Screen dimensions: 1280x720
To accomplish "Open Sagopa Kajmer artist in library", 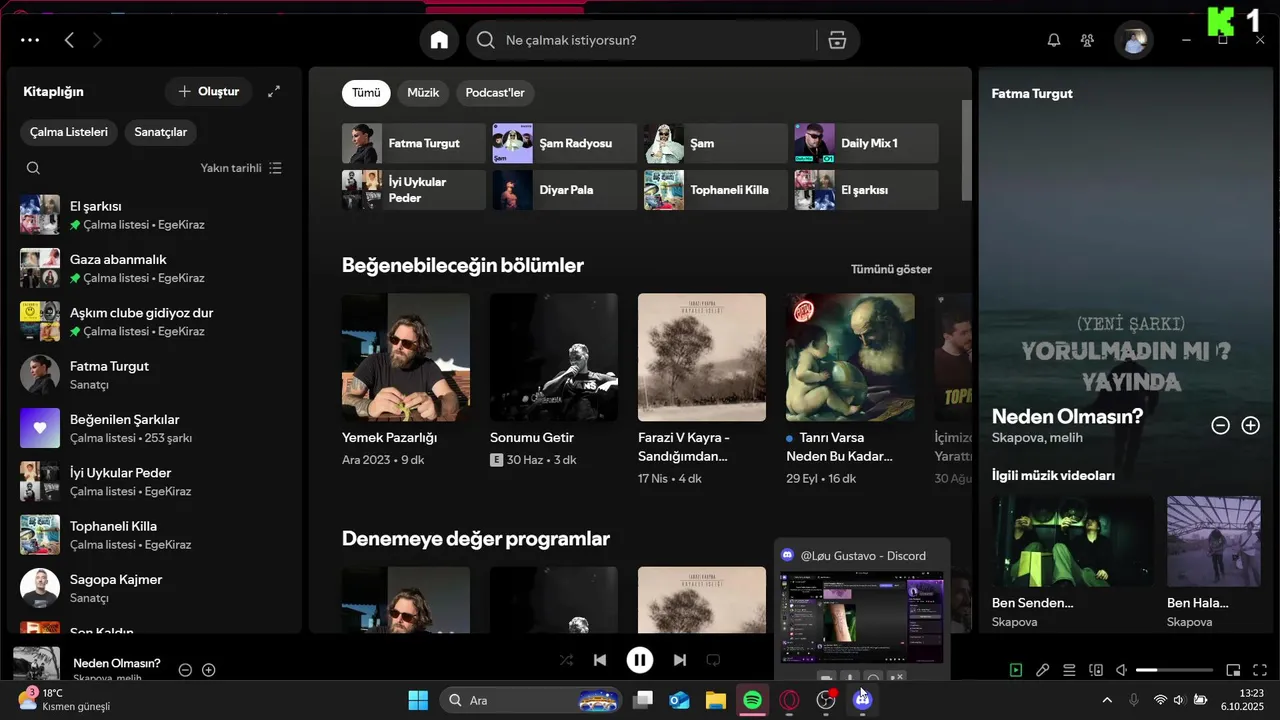I will pyautogui.click(x=155, y=588).
